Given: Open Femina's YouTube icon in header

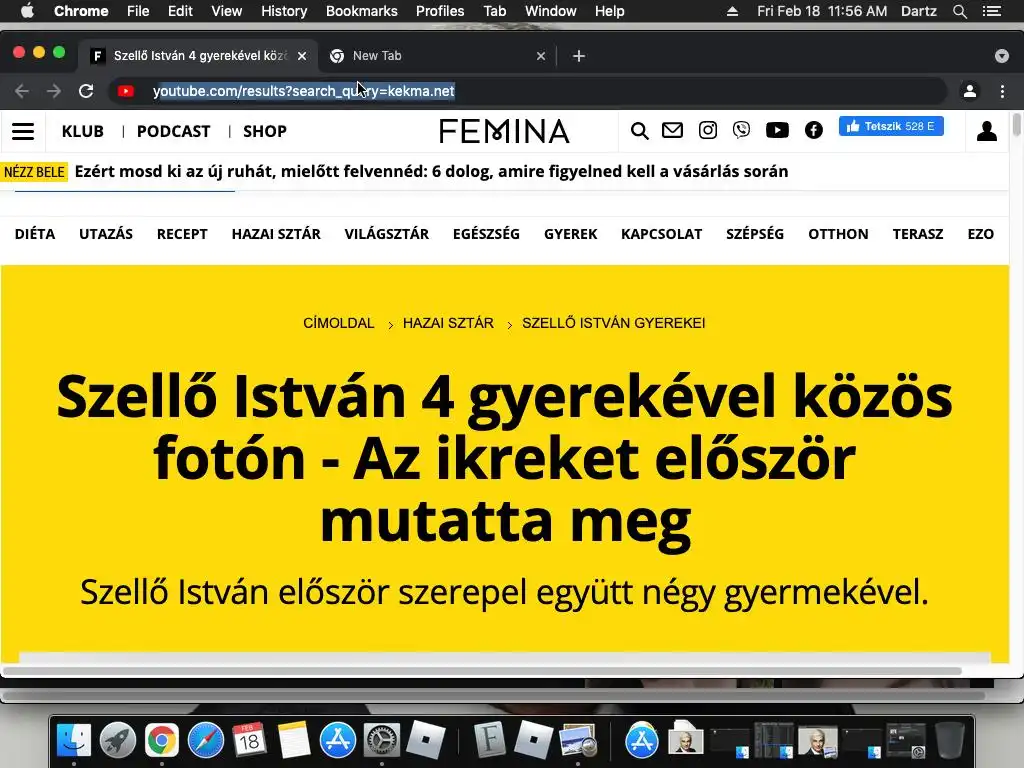Looking at the screenshot, I should (x=777, y=130).
